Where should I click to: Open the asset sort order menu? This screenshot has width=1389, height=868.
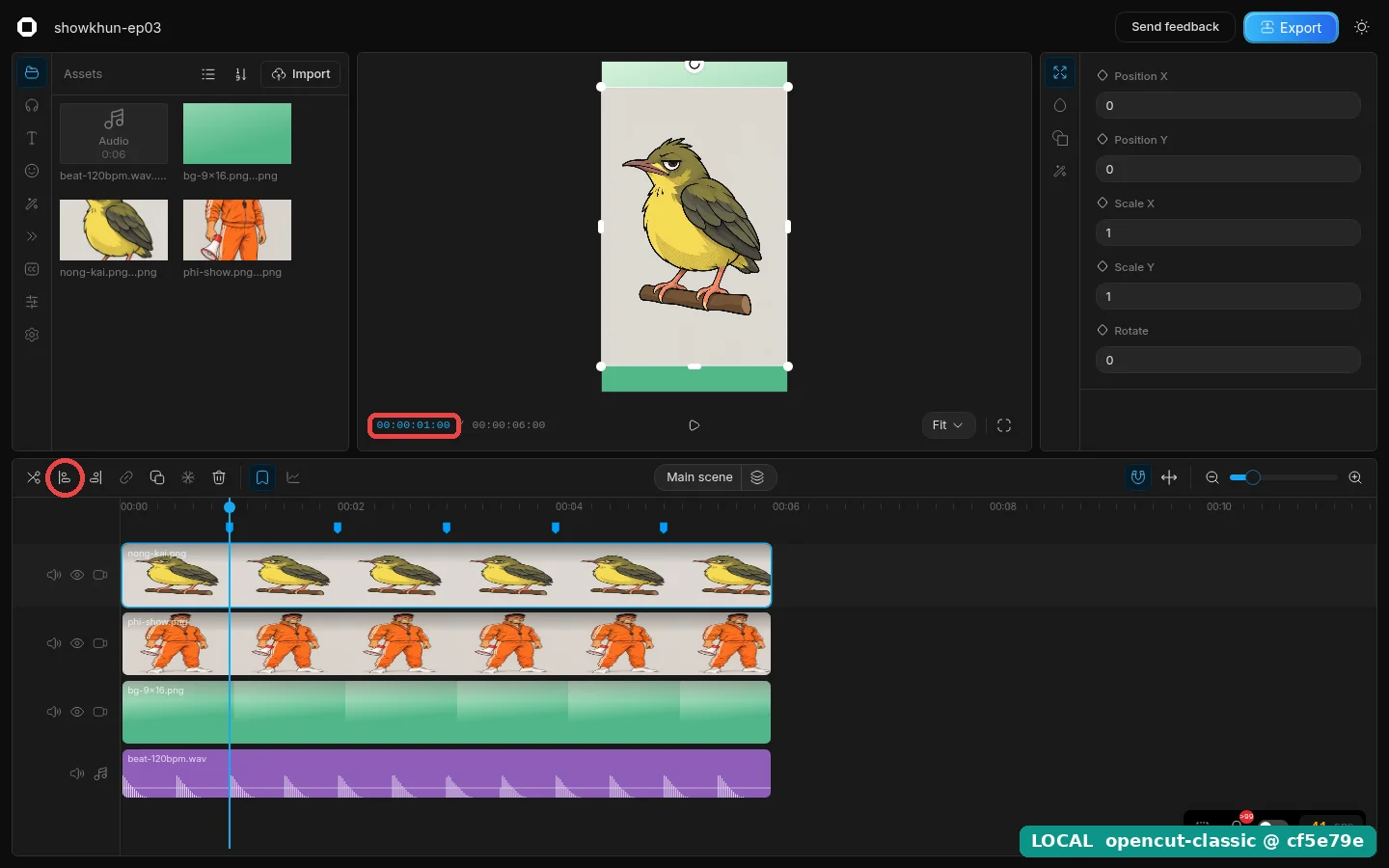tap(240, 74)
